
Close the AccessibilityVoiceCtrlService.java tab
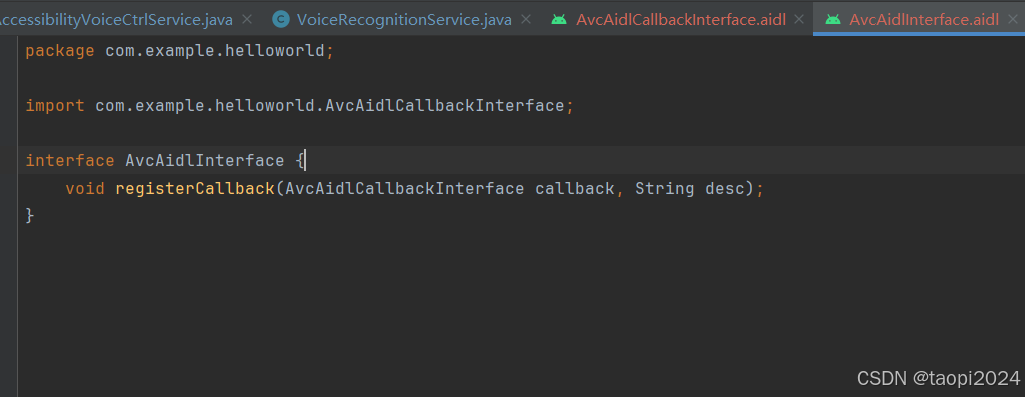point(247,20)
